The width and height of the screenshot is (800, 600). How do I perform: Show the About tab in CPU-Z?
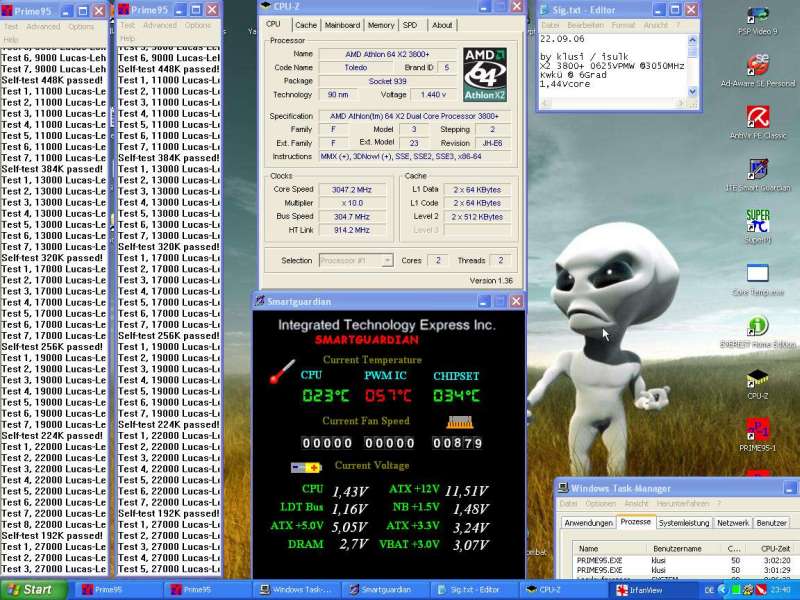point(442,25)
